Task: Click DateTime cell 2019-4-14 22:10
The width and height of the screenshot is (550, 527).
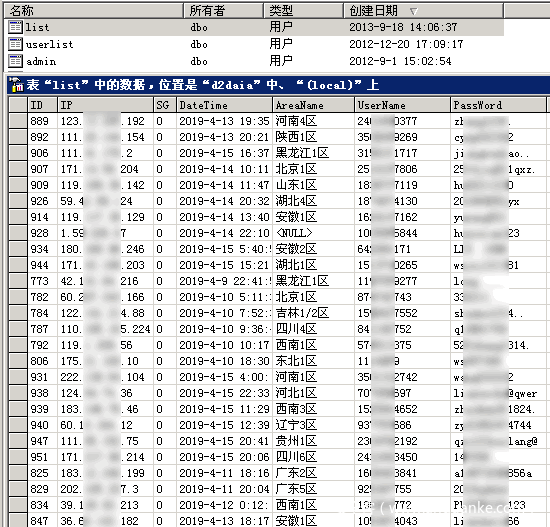Action: pos(224,233)
